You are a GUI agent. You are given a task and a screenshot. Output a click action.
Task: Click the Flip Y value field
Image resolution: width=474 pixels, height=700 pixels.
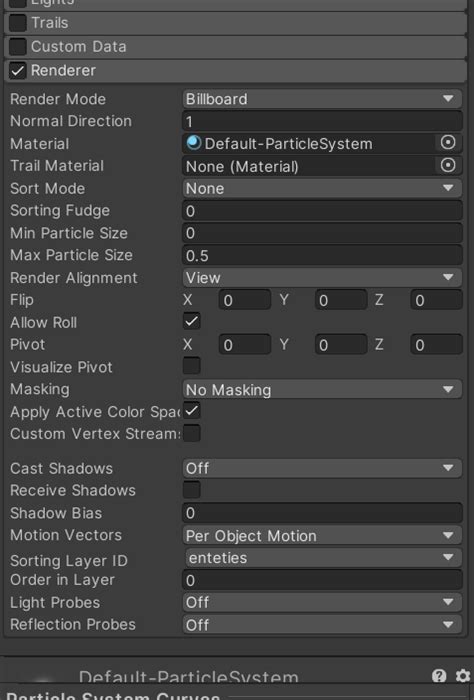[341, 300]
